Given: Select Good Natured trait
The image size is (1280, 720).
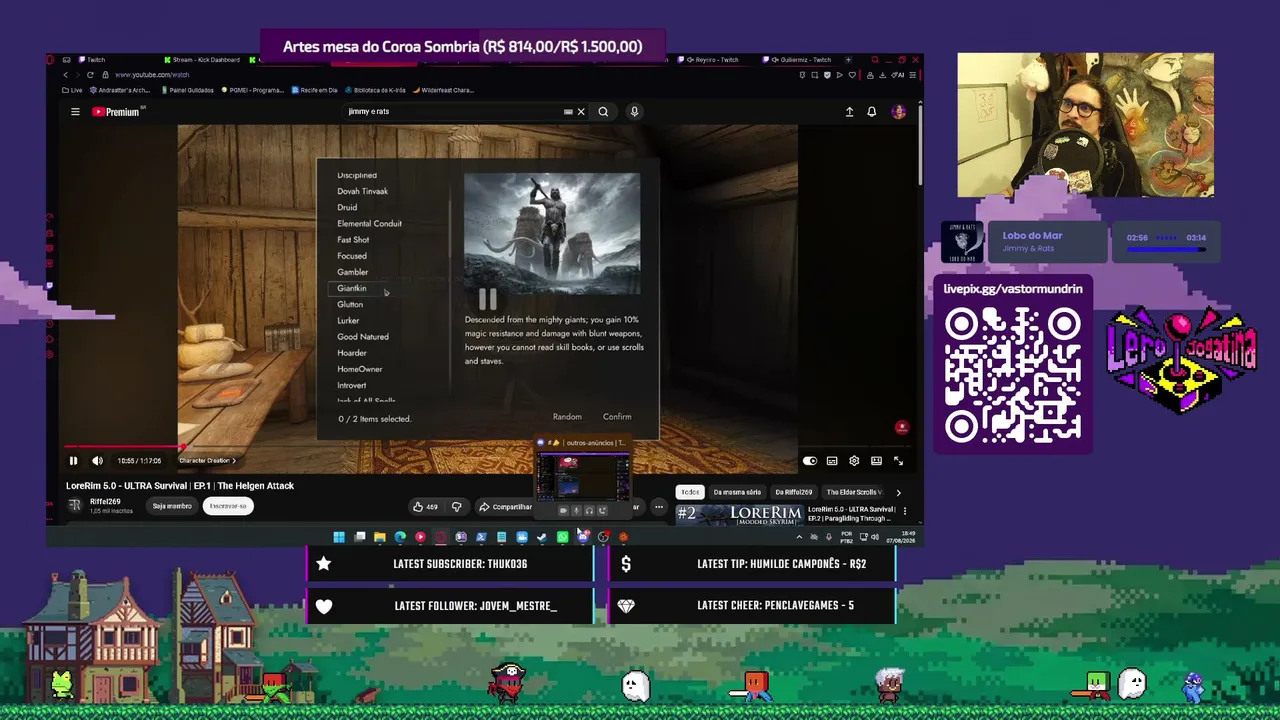Looking at the screenshot, I should pyautogui.click(x=363, y=337).
